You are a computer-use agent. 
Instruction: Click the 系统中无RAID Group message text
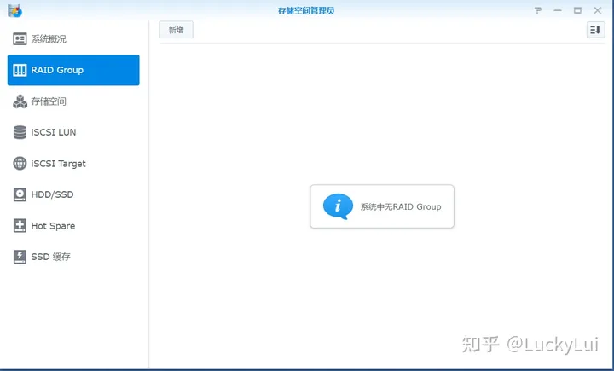pyautogui.click(x=401, y=207)
